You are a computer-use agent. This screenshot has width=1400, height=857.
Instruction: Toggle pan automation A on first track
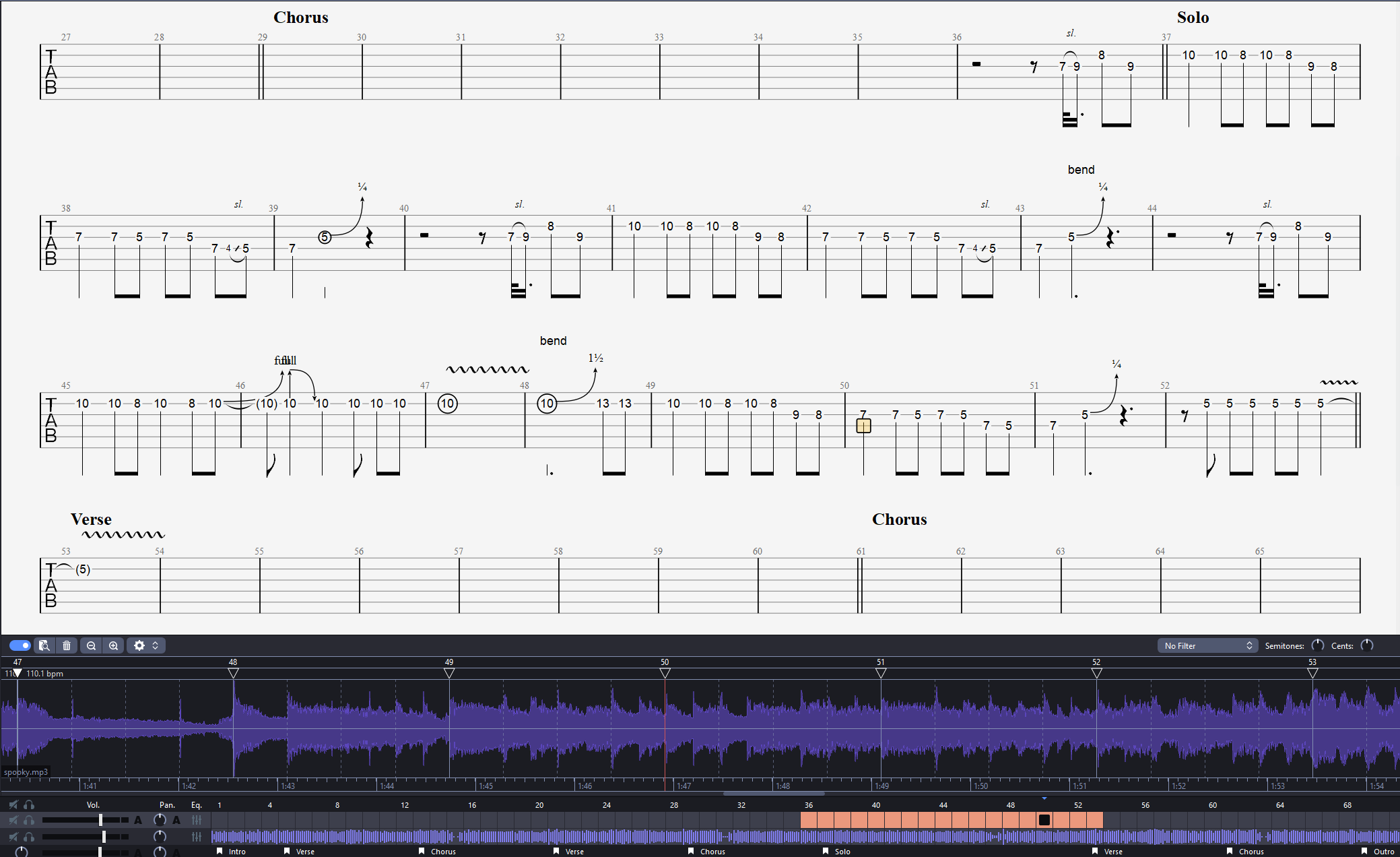click(x=176, y=820)
